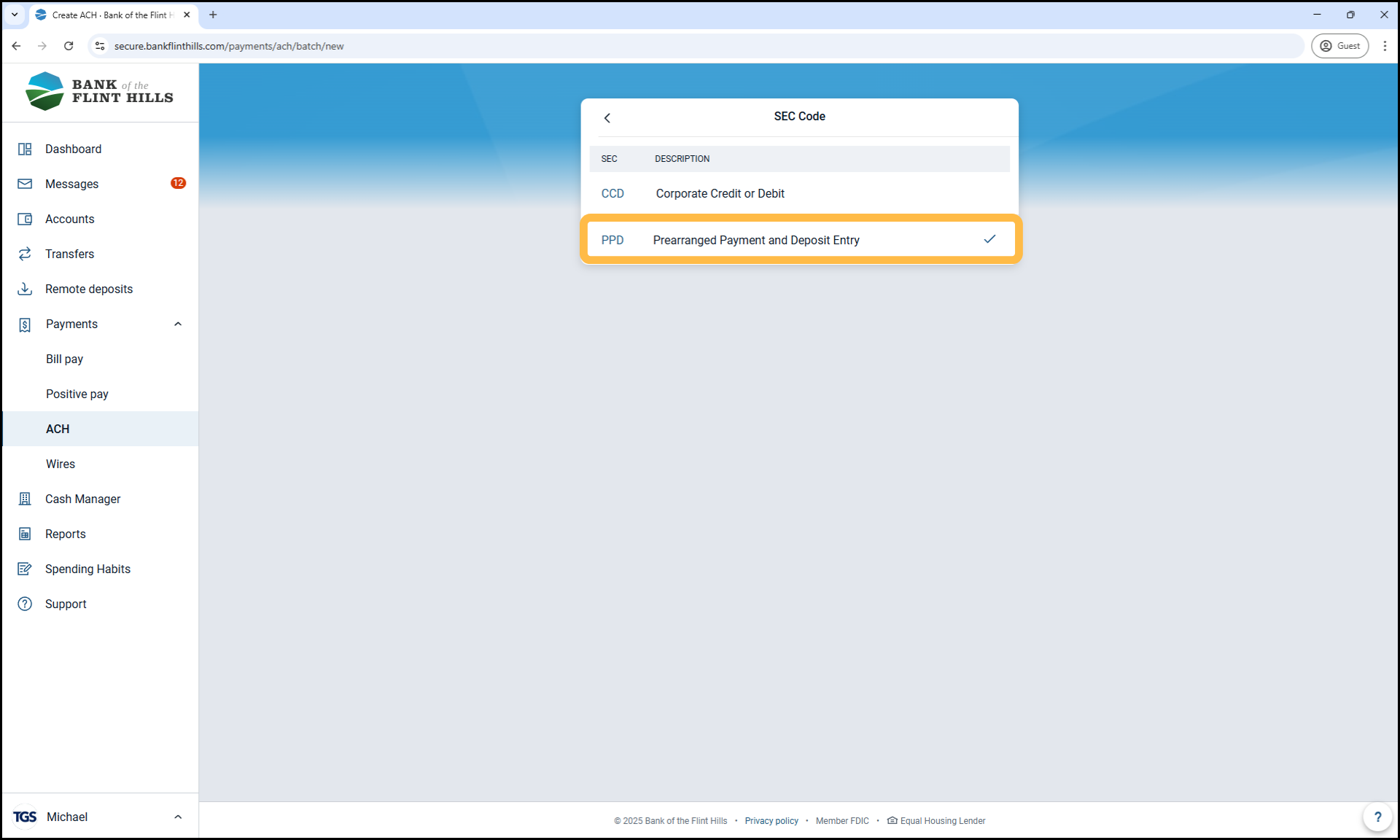Screen dimensions: 1400x840
Task: Click the Dashboard sidebar icon
Action: [25, 149]
